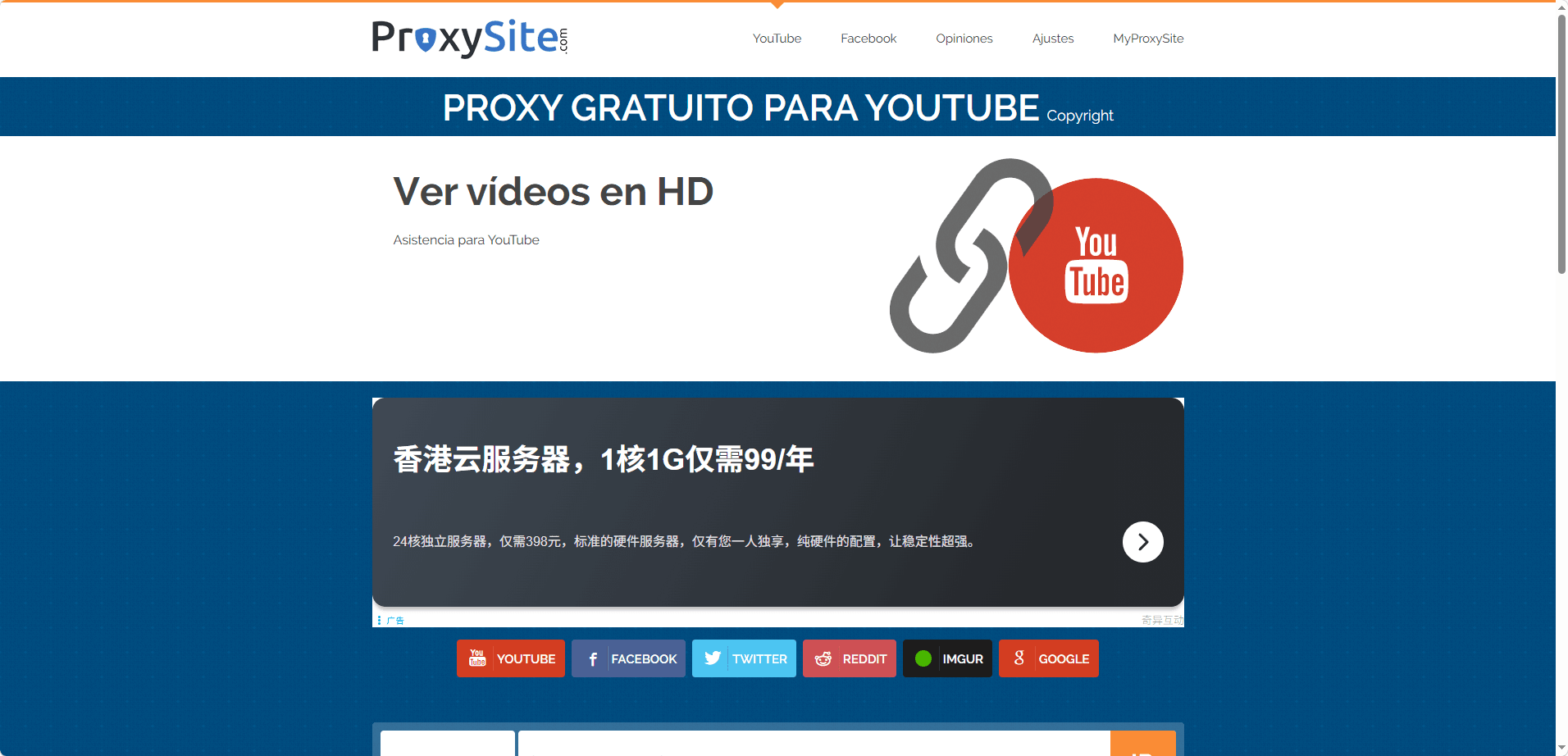The width and height of the screenshot is (1568, 756).
Task: Open the YouTube quick link button
Action: [510, 658]
